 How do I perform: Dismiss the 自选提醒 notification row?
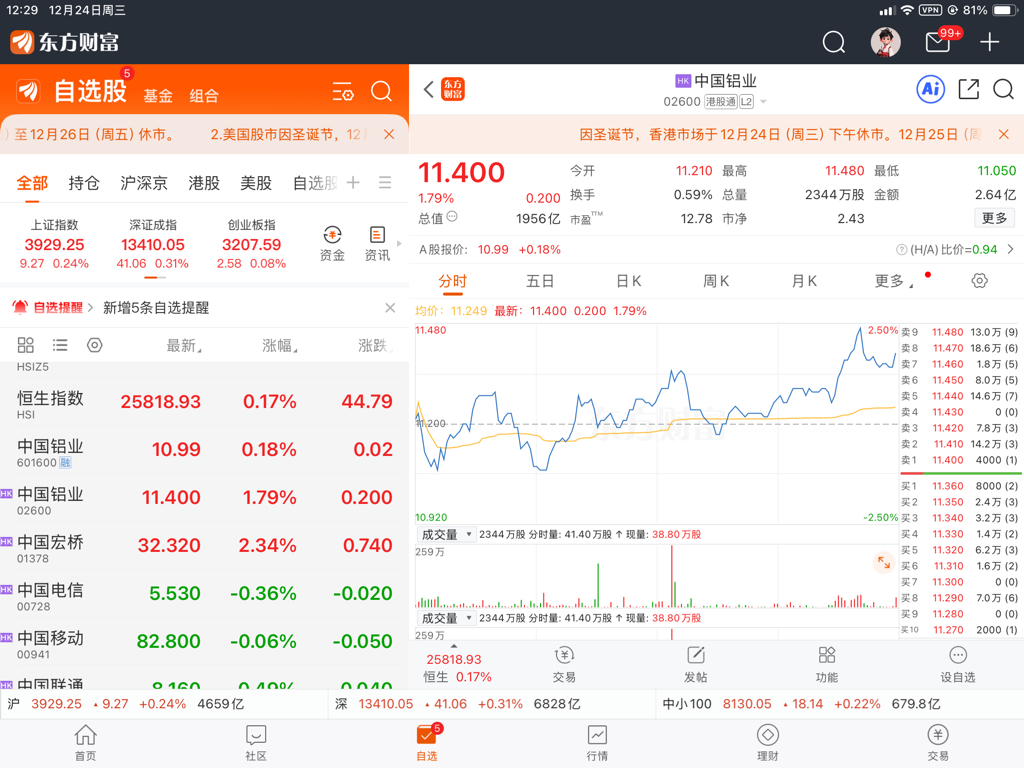tap(390, 308)
